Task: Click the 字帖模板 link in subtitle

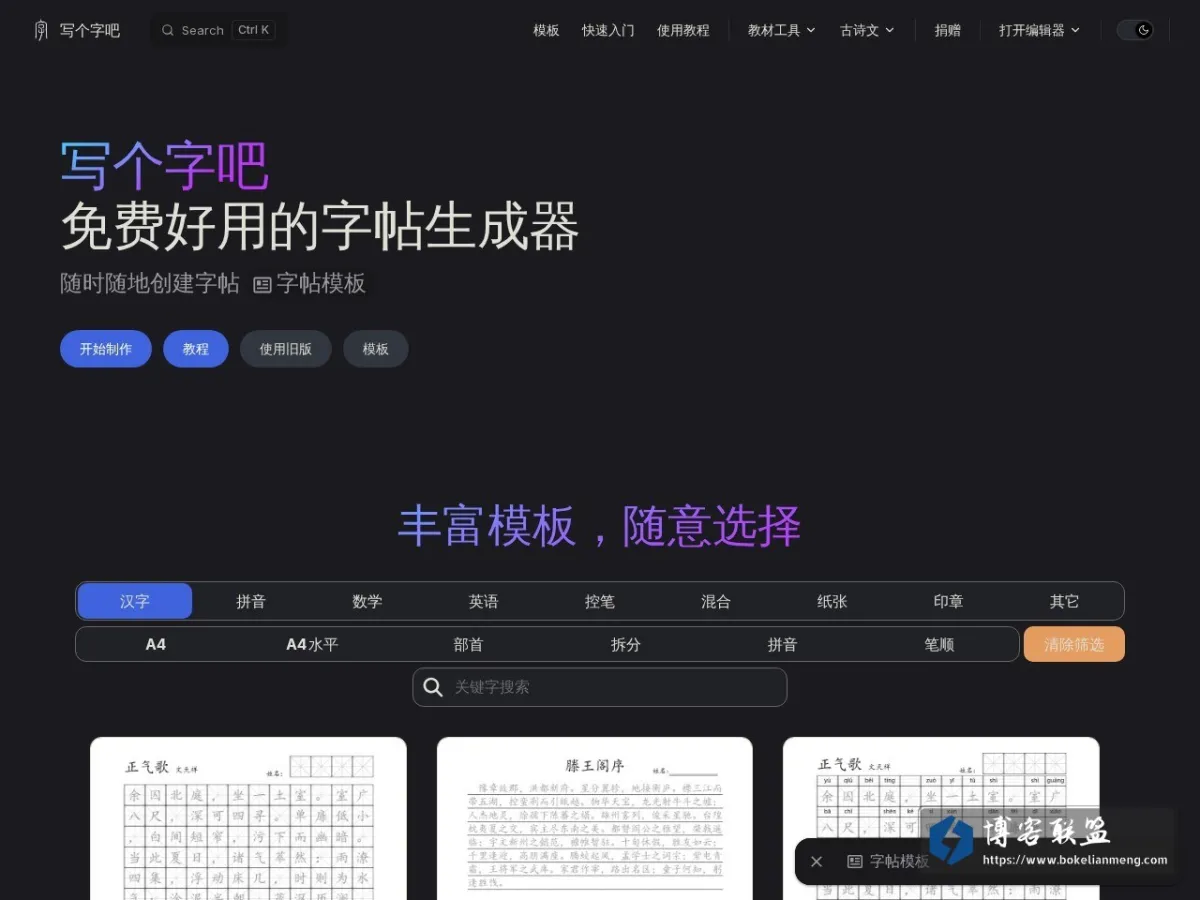Action: tap(310, 284)
